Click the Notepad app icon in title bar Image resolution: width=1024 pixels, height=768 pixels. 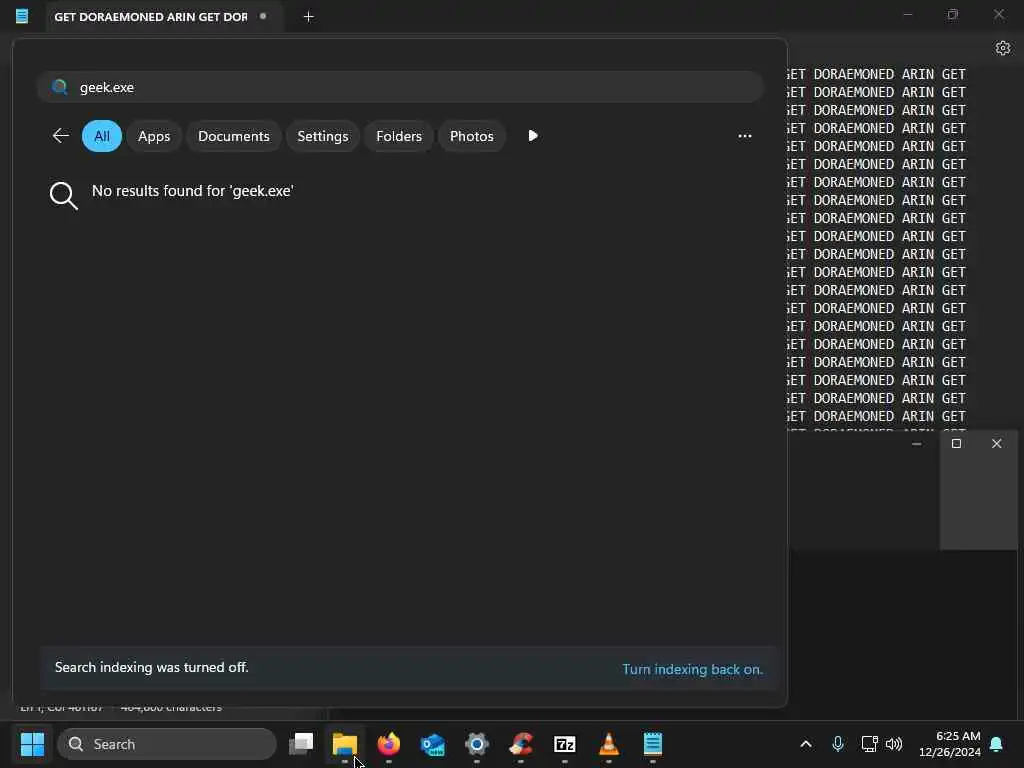tap(22, 16)
